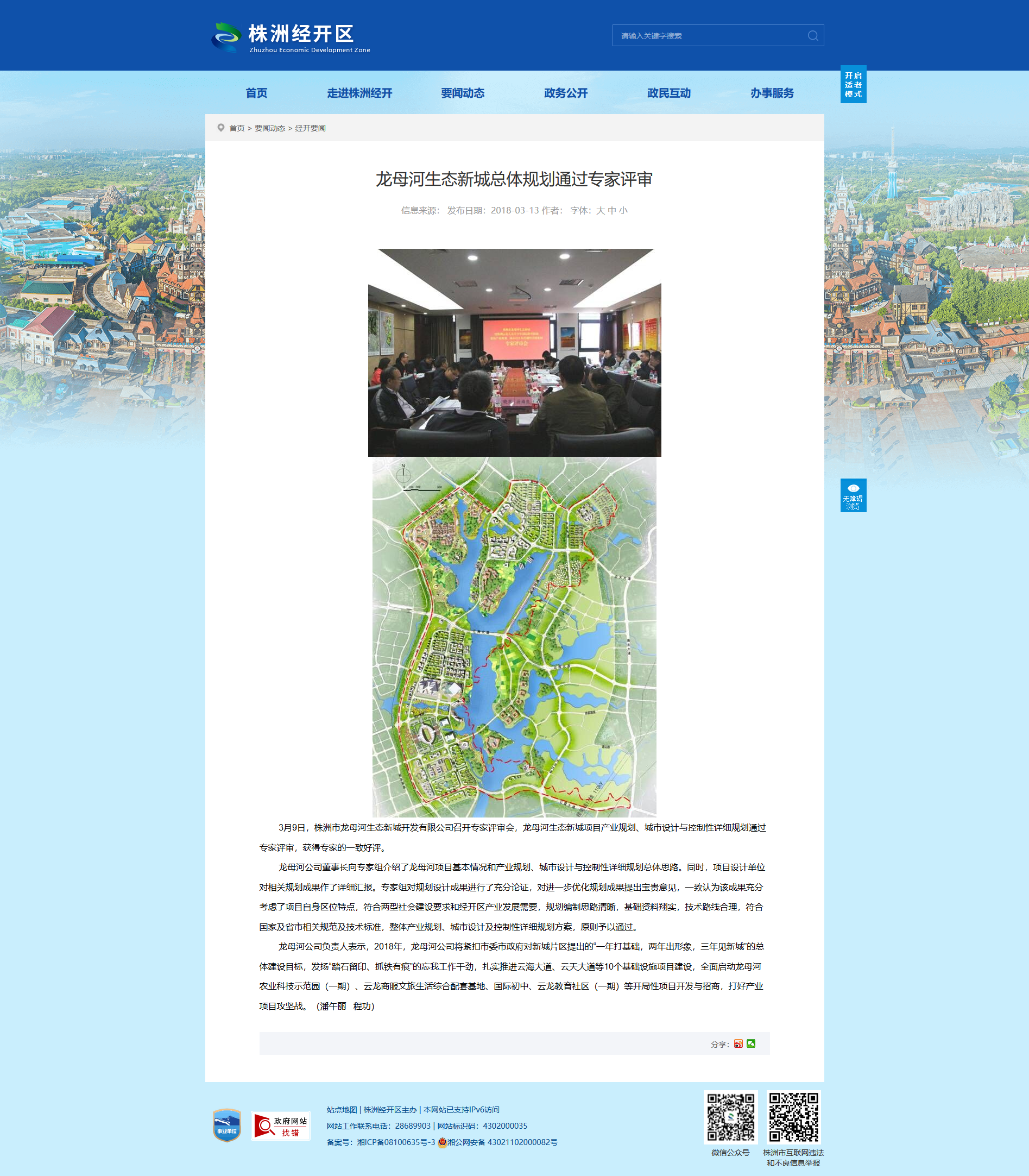Click the keyword search input field
Viewport: 1029px width, 1176px height.
pos(710,36)
